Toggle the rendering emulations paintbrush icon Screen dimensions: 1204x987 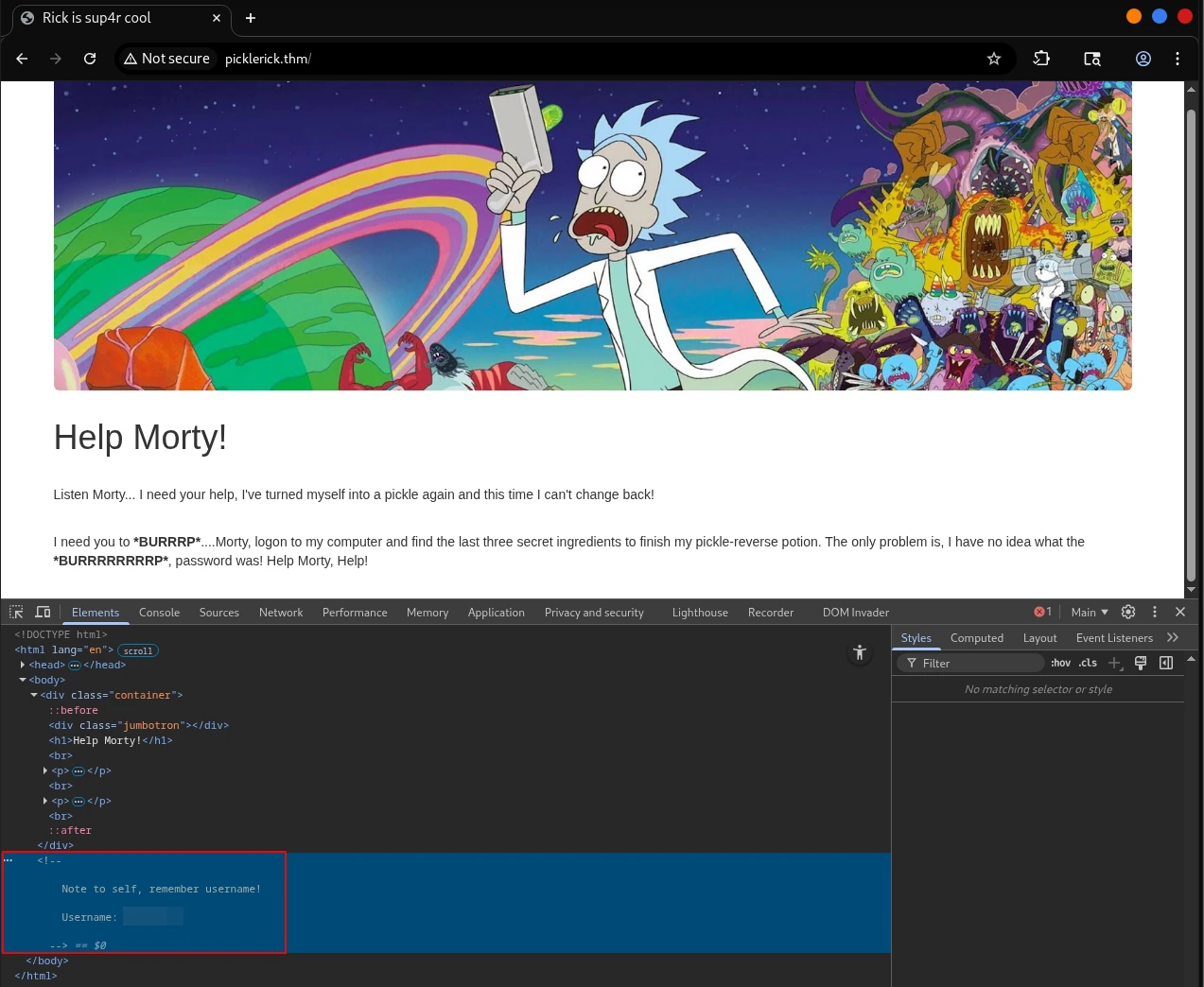click(1141, 663)
